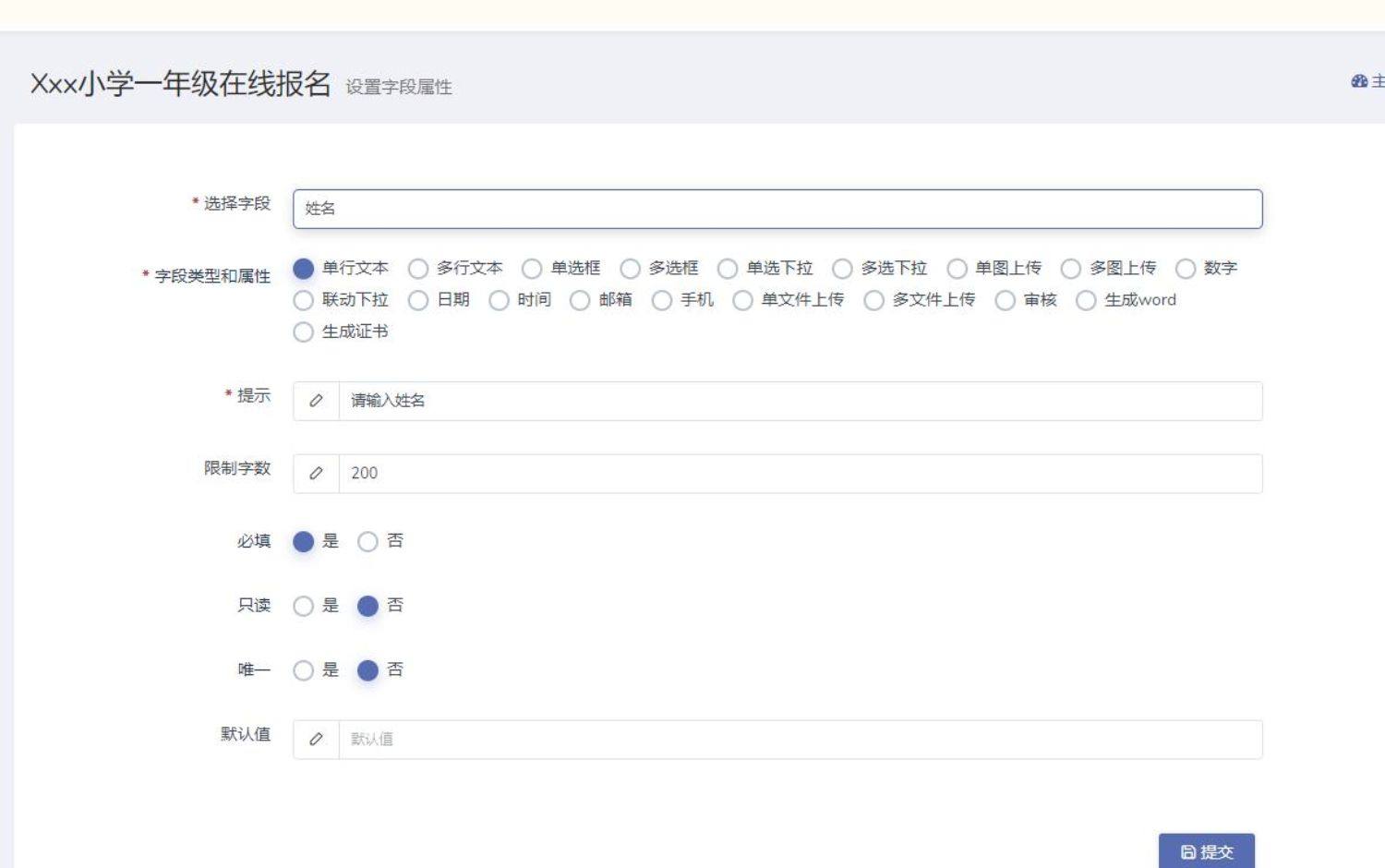Click into the 提示 text input
Image resolution: width=1385 pixels, height=868 pixels.
800,401
